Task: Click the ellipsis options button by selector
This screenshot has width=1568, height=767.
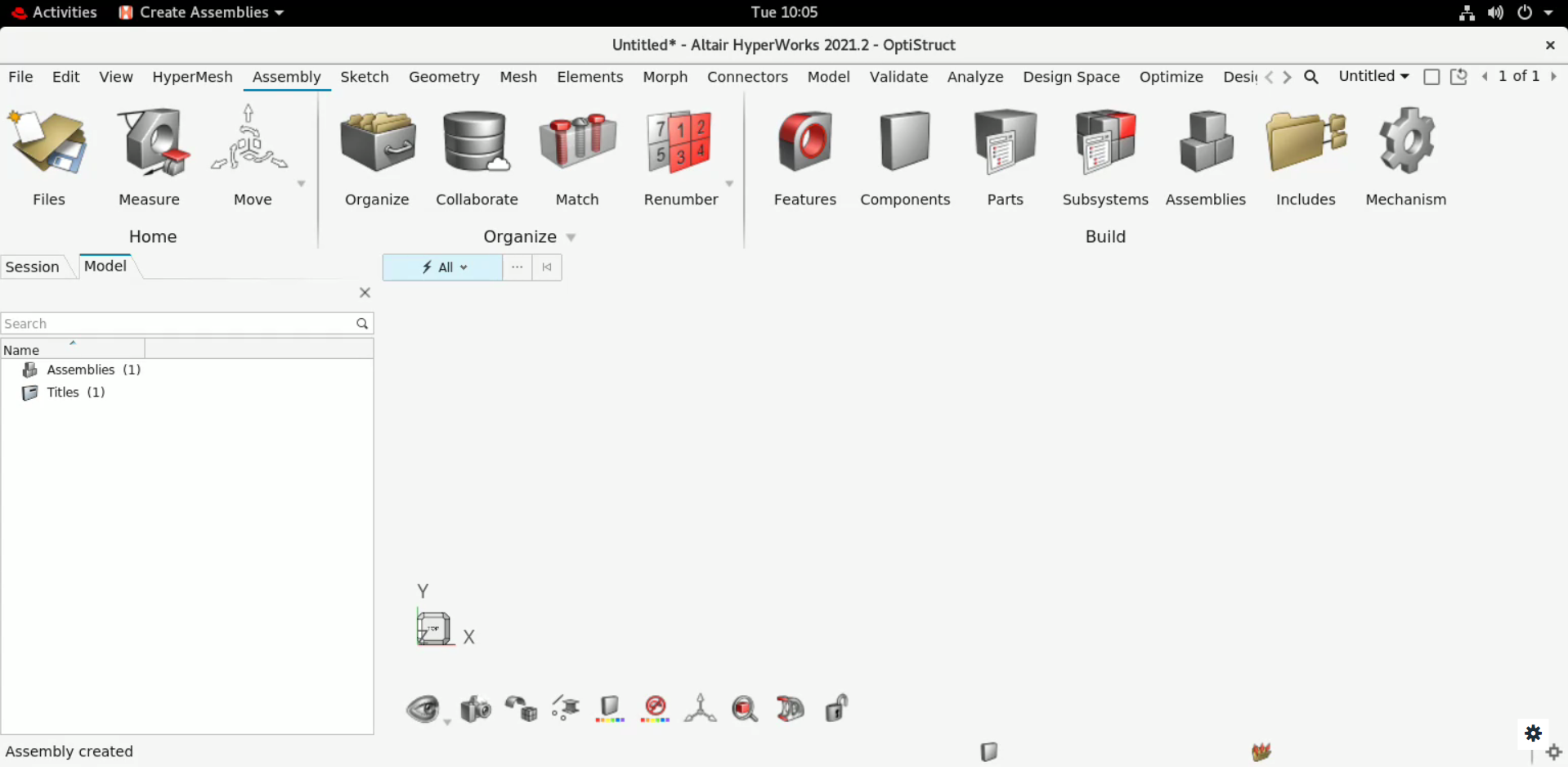Action: [x=517, y=267]
